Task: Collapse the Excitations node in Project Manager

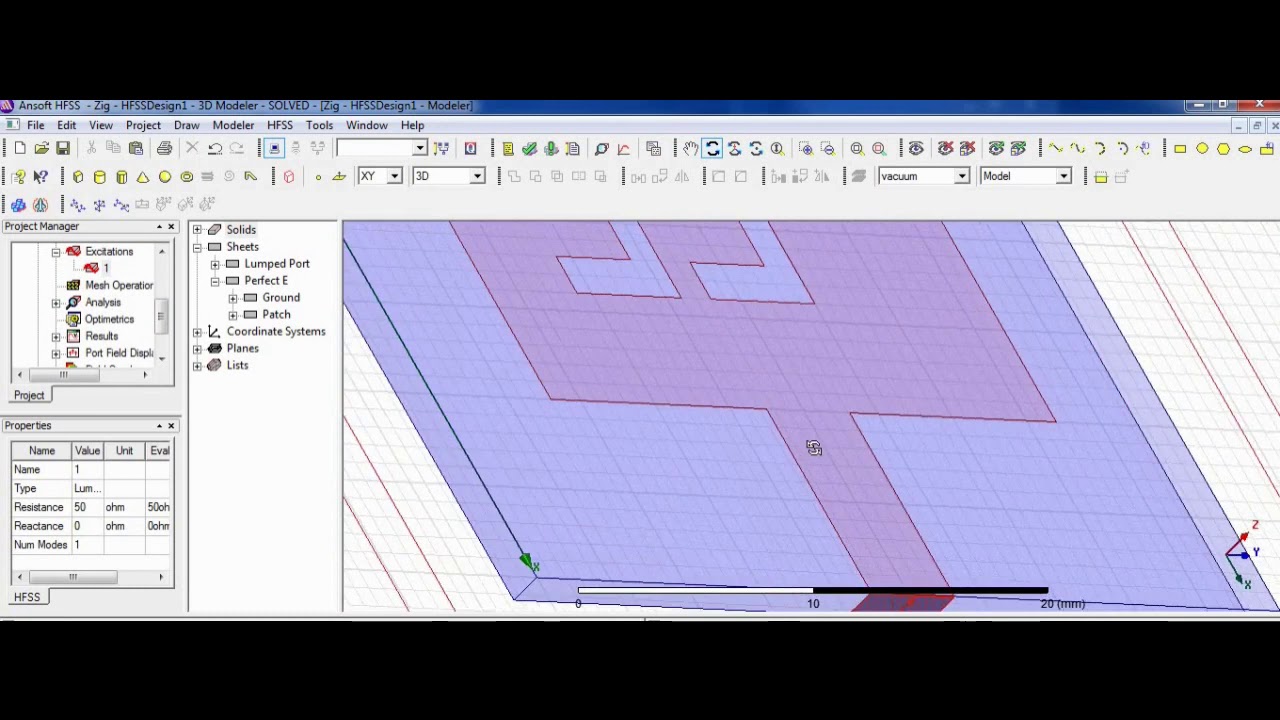Action: (56, 252)
